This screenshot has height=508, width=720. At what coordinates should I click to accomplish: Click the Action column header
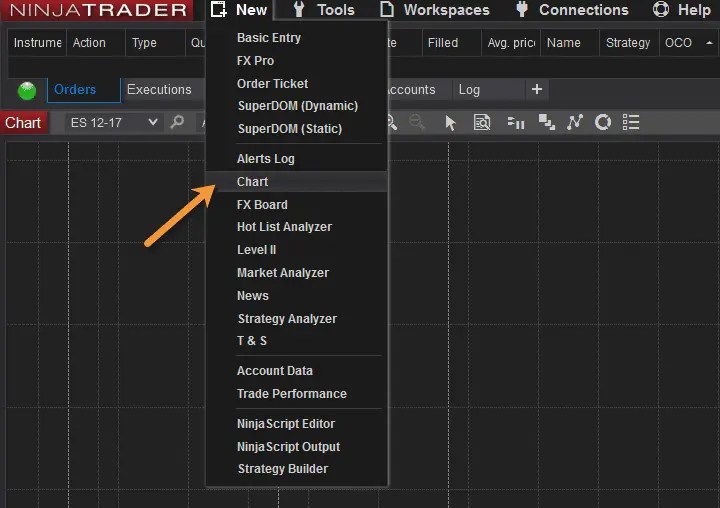click(x=96, y=43)
